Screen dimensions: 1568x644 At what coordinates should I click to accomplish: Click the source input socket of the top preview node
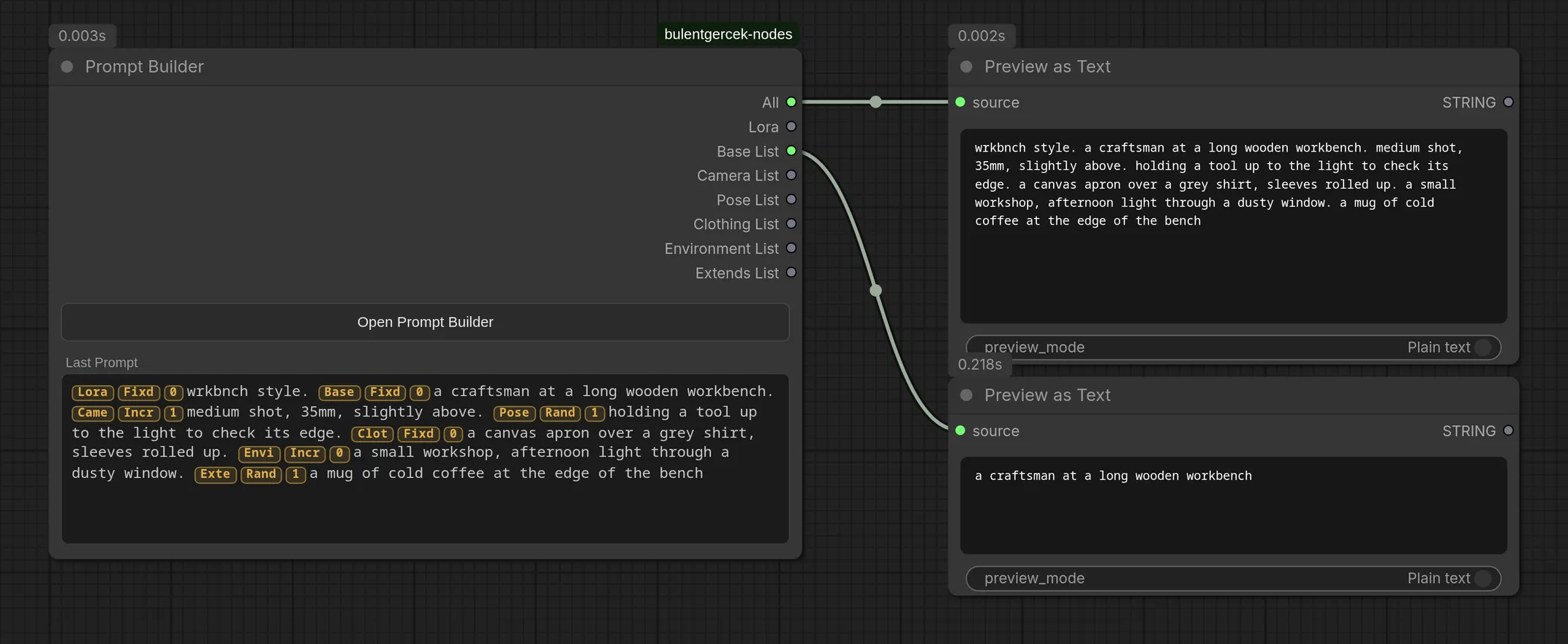[960, 102]
